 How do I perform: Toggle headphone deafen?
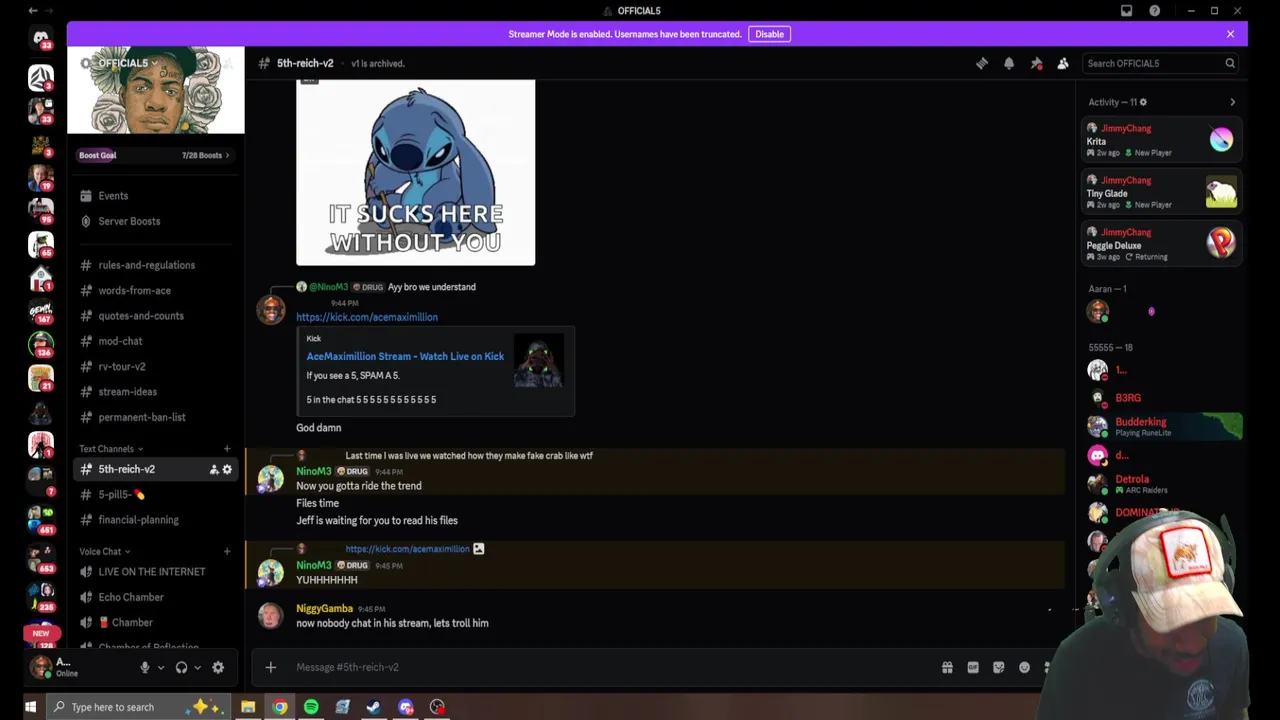181,667
